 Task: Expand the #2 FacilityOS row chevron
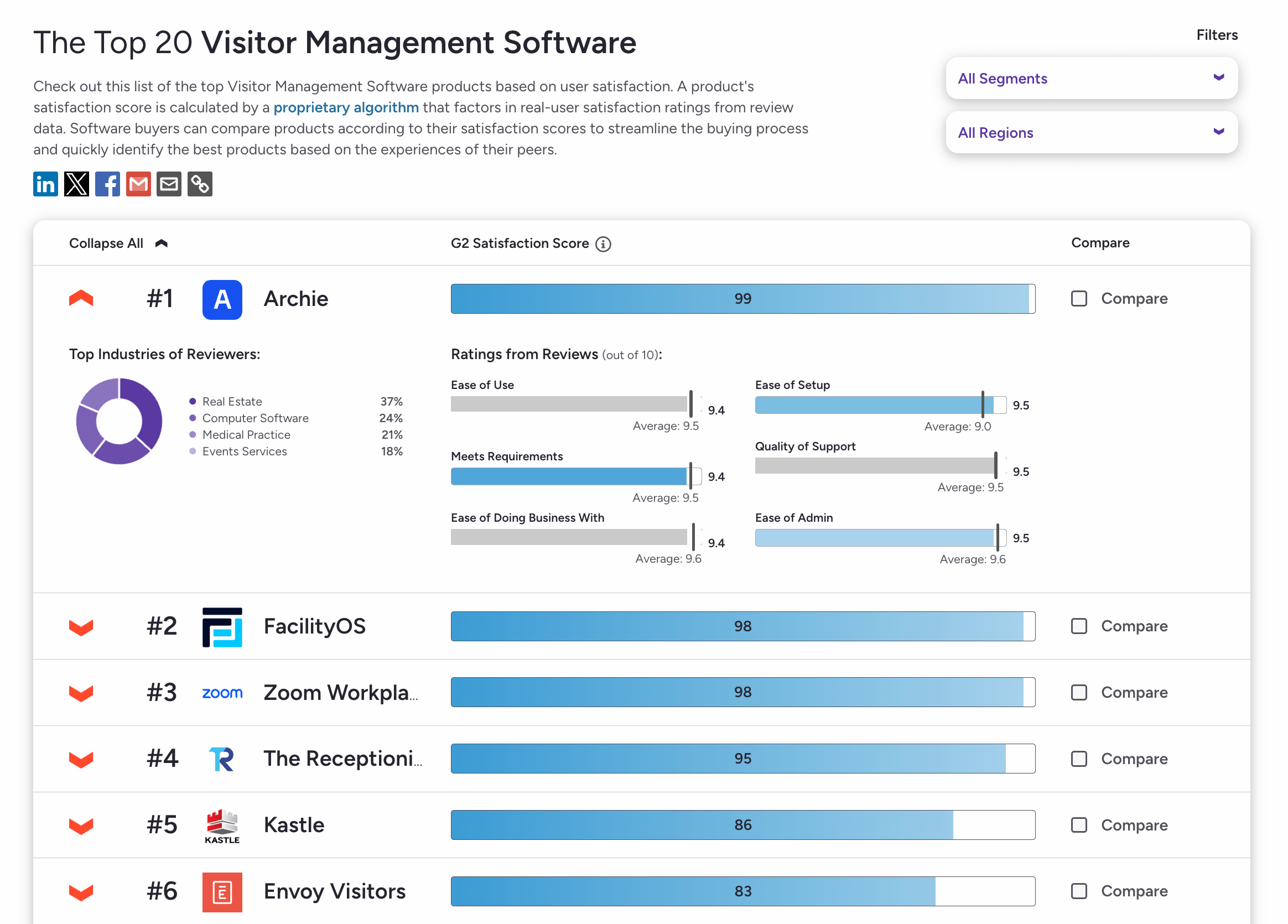81,627
